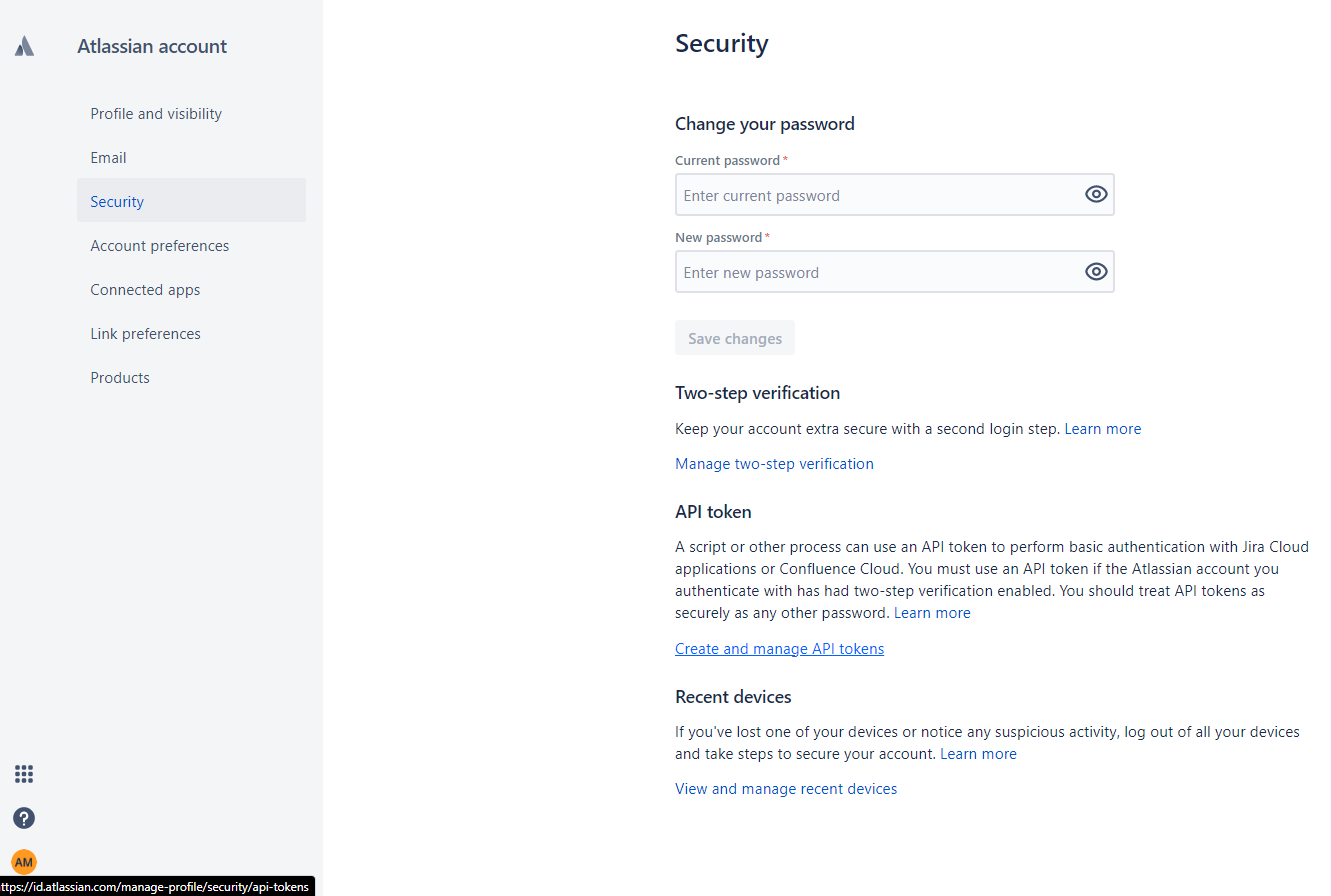Click the Change your password heading
Viewport: 1331px width, 896px height.
click(x=765, y=124)
